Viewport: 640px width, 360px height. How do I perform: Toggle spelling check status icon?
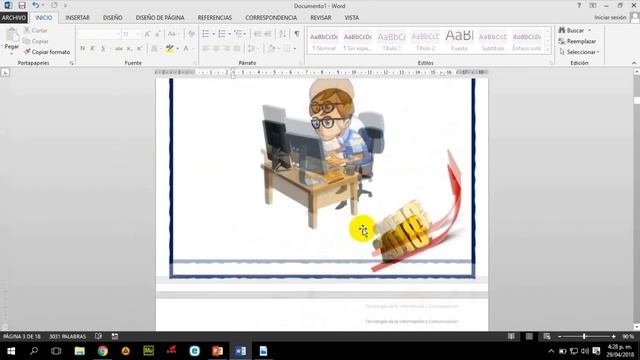pyautogui.click(x=98, y=336)
